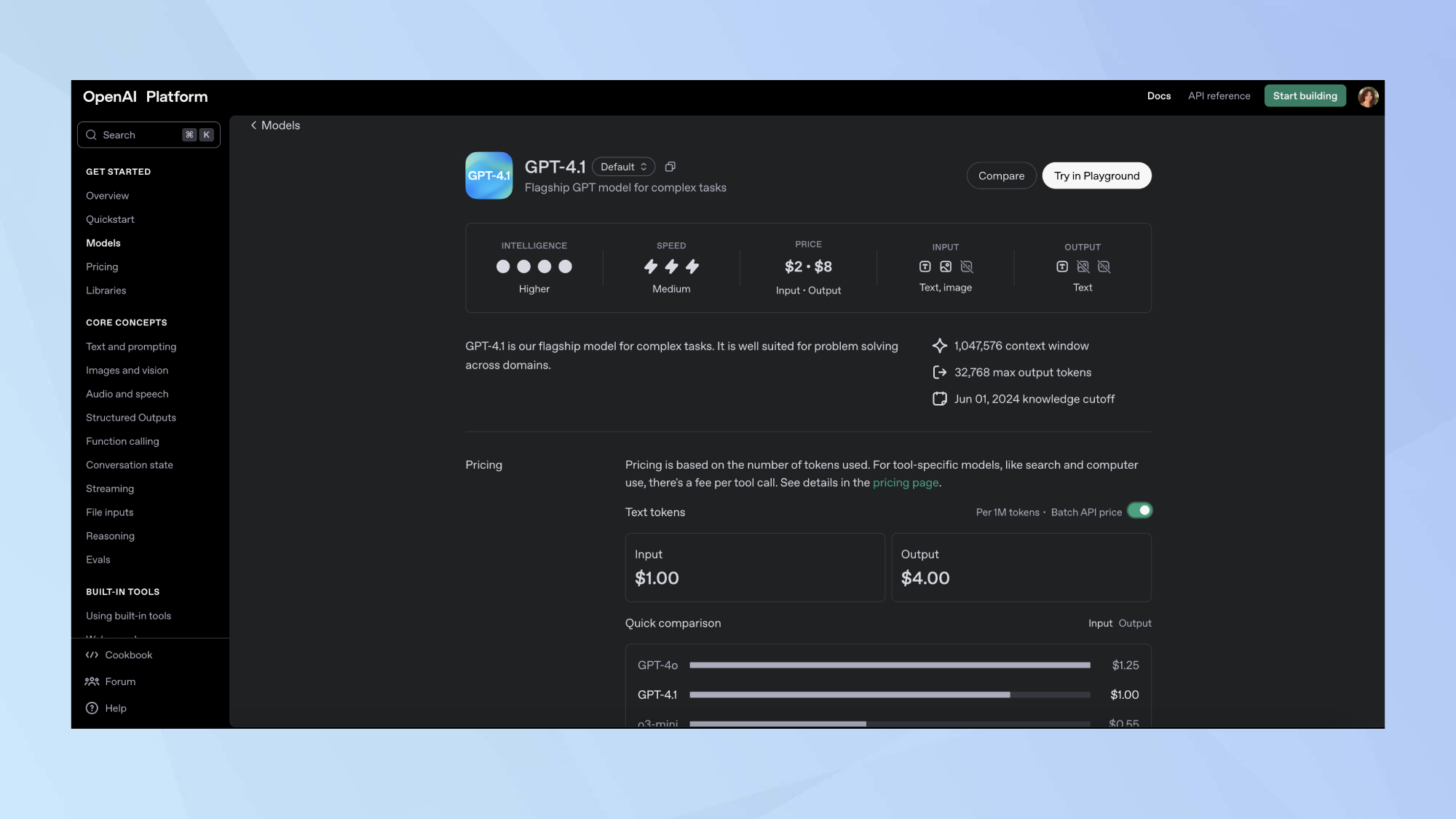Viewport: 1456px width, 819px height.
Task: Click the context window sparkle icon
Action: [x=939, y=345]
